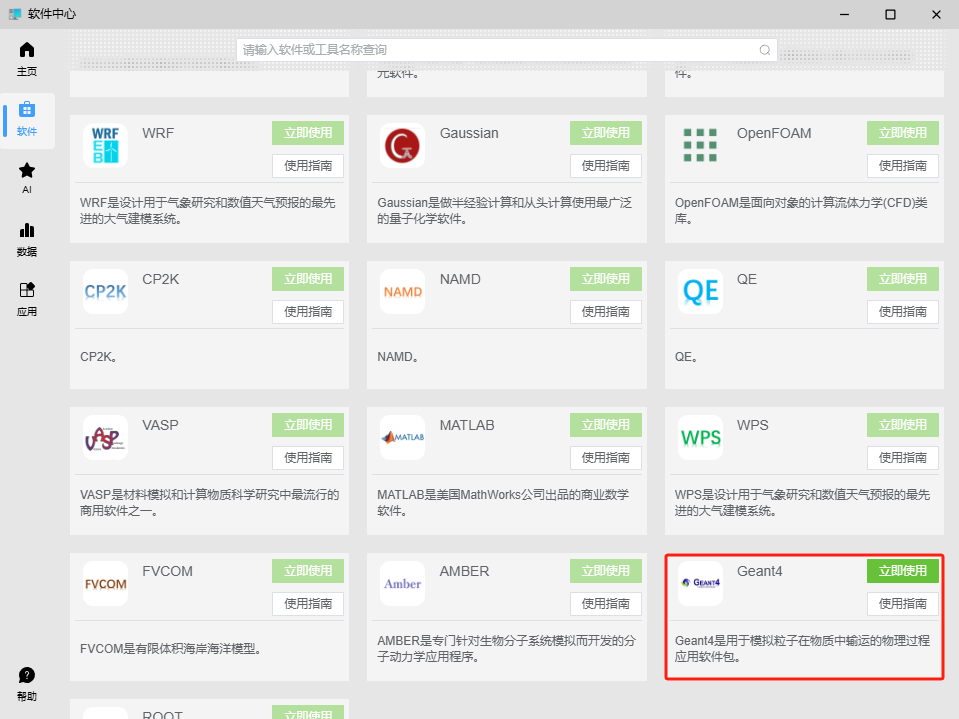Click the CP2K software logo
959x719 pixels.
coord(106,292)
